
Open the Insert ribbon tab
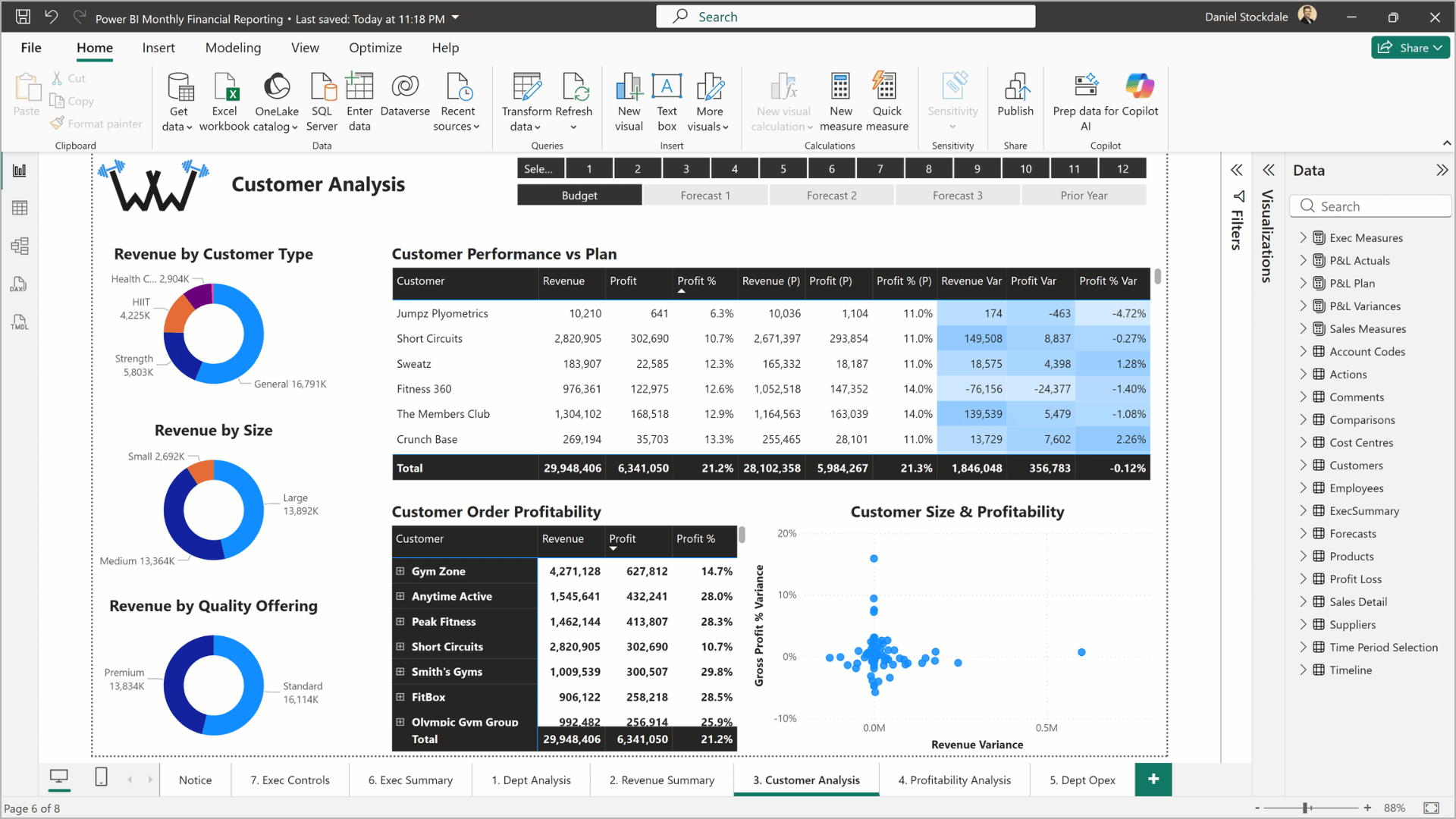(x=158, y=48)
